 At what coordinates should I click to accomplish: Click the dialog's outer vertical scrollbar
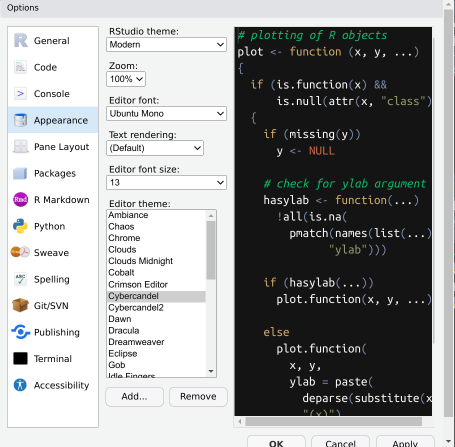pos(449,213)
